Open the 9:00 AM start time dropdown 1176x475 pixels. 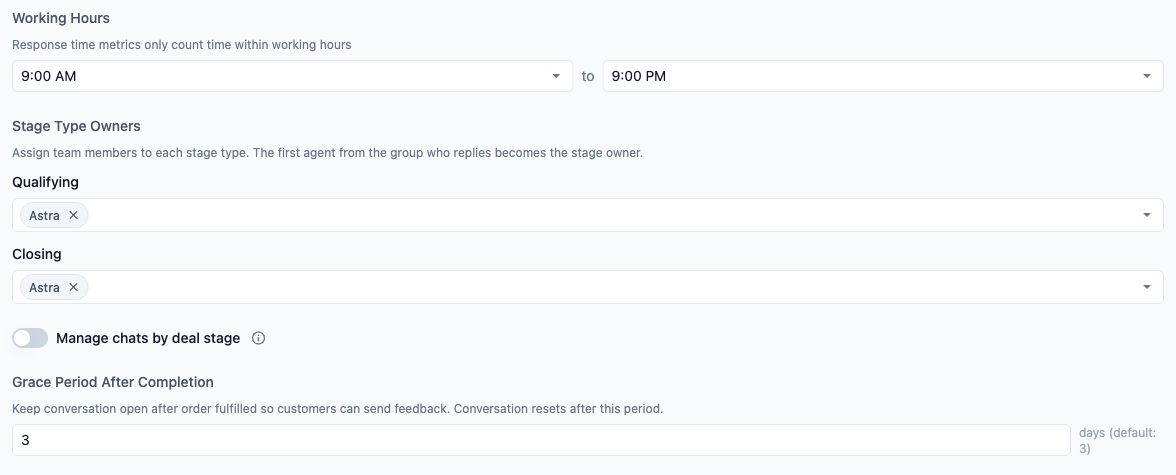pyautogui.click(x=292, y=76)
